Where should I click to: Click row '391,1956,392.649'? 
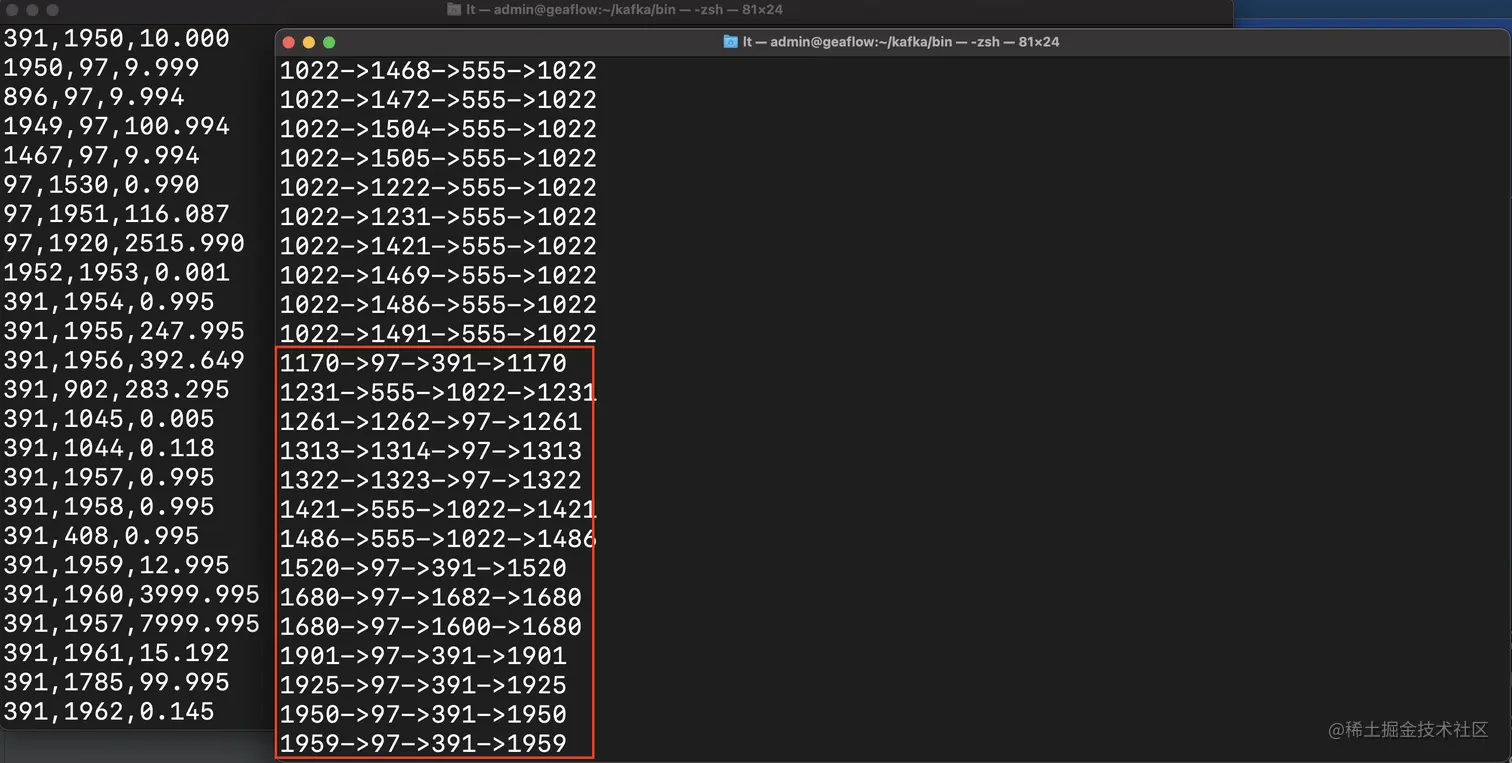coord(124,360)
